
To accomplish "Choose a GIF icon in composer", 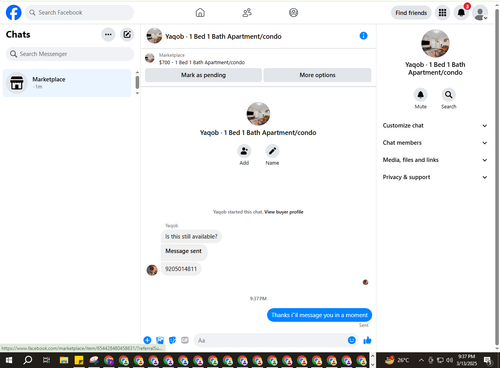I will (x=185, y=340).
